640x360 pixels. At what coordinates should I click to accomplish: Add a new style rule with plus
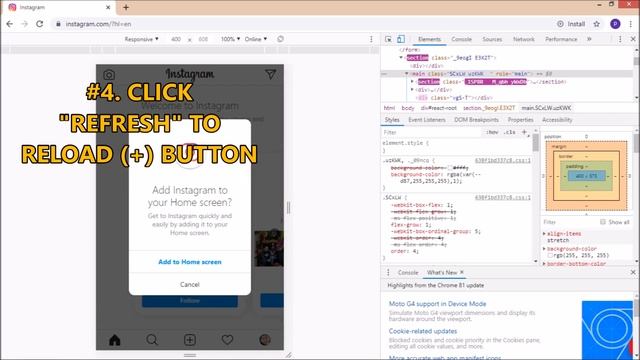click(x=524, y=132)
